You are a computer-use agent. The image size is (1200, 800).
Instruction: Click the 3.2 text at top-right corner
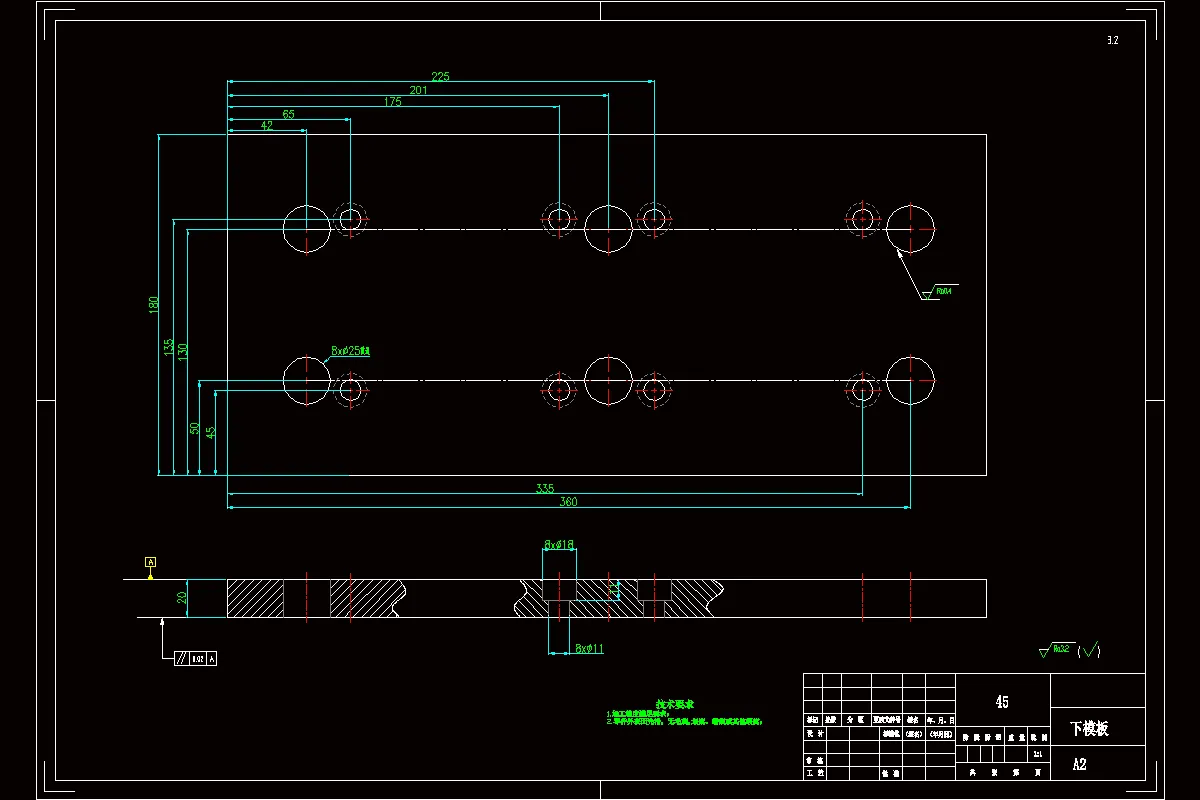(x=1112, y=40)
